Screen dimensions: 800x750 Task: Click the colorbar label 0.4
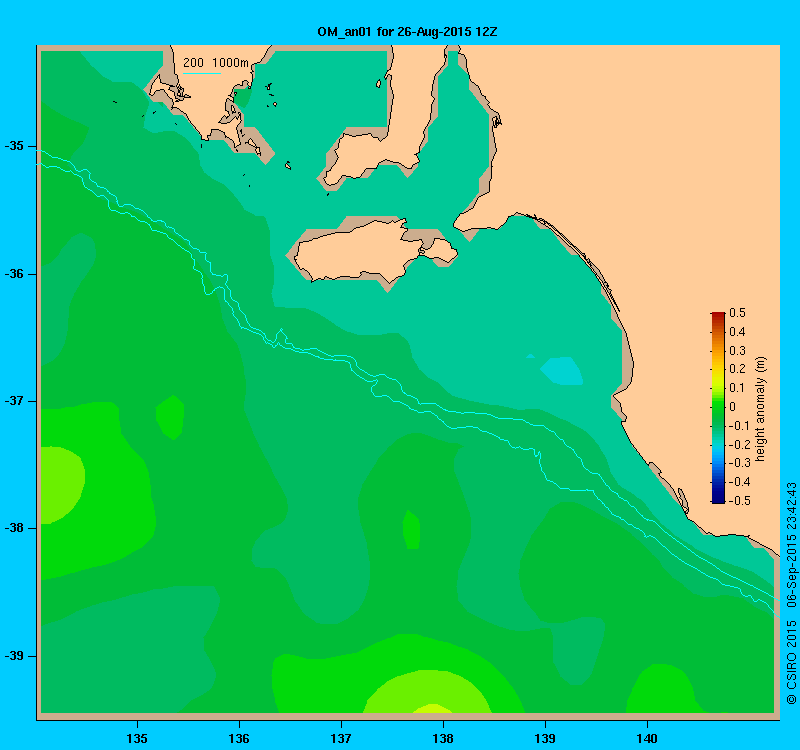point(737,332)
